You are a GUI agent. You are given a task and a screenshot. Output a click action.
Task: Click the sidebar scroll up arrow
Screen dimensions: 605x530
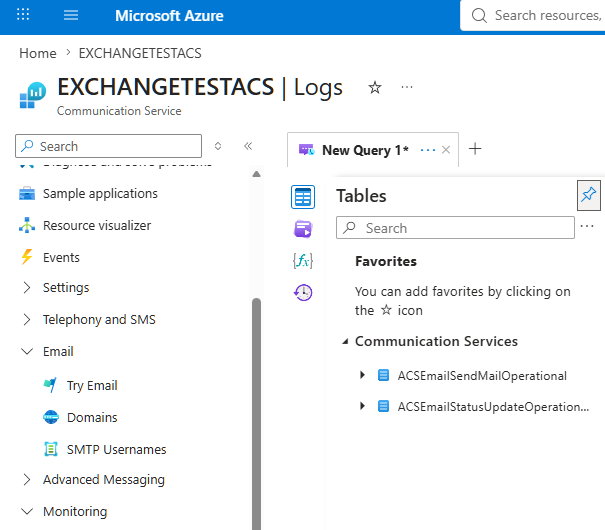pos(256,174)
